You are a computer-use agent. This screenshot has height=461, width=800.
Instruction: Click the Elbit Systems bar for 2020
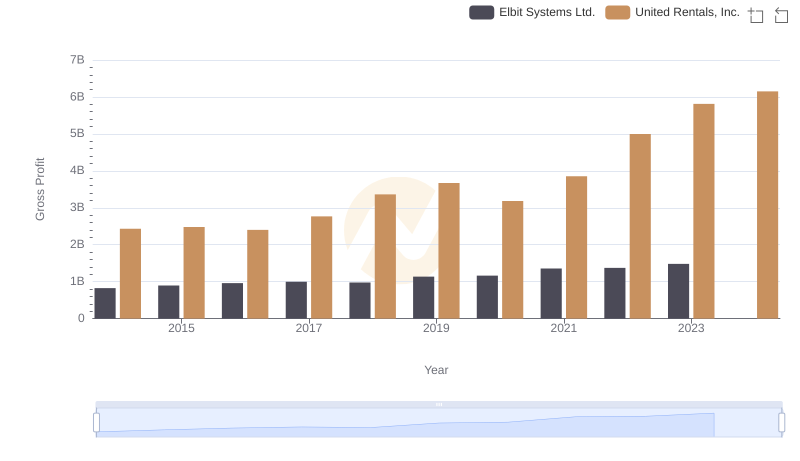tap(487, 297)
